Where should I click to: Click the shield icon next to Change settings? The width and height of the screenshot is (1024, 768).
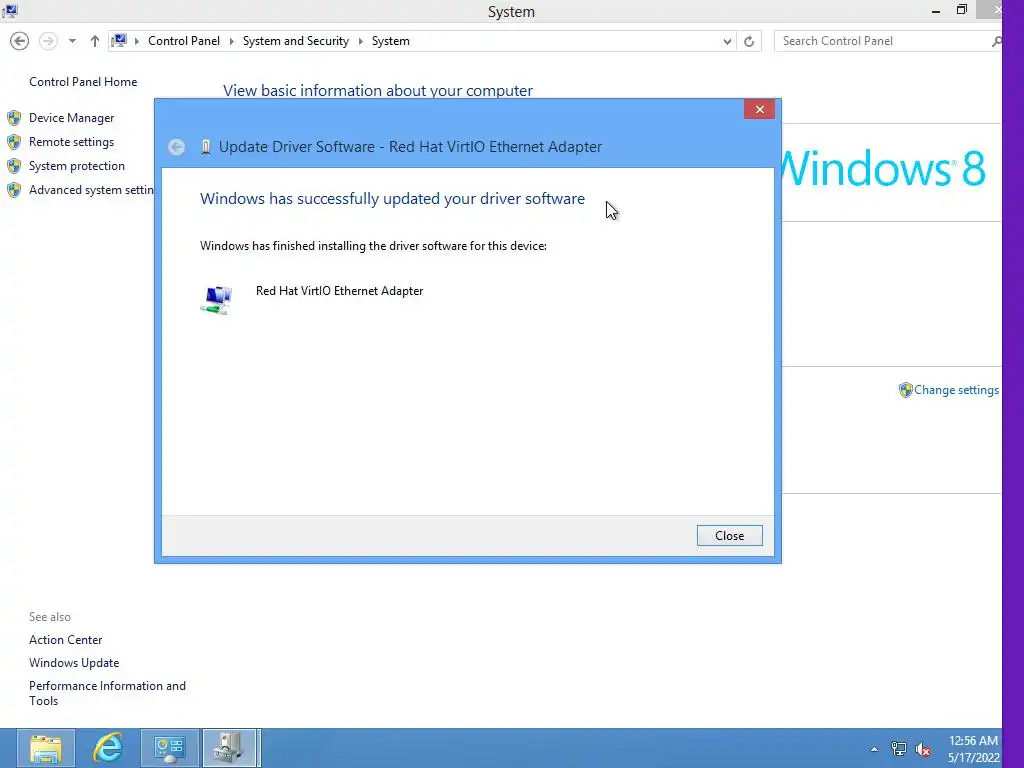pos(905,390)
